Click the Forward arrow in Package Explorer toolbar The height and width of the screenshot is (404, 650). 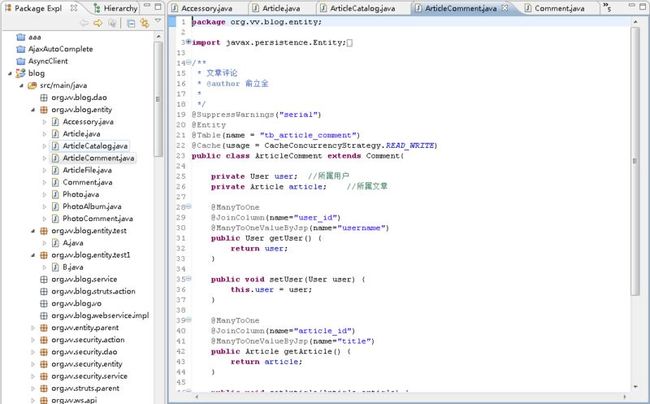(98, 23)
